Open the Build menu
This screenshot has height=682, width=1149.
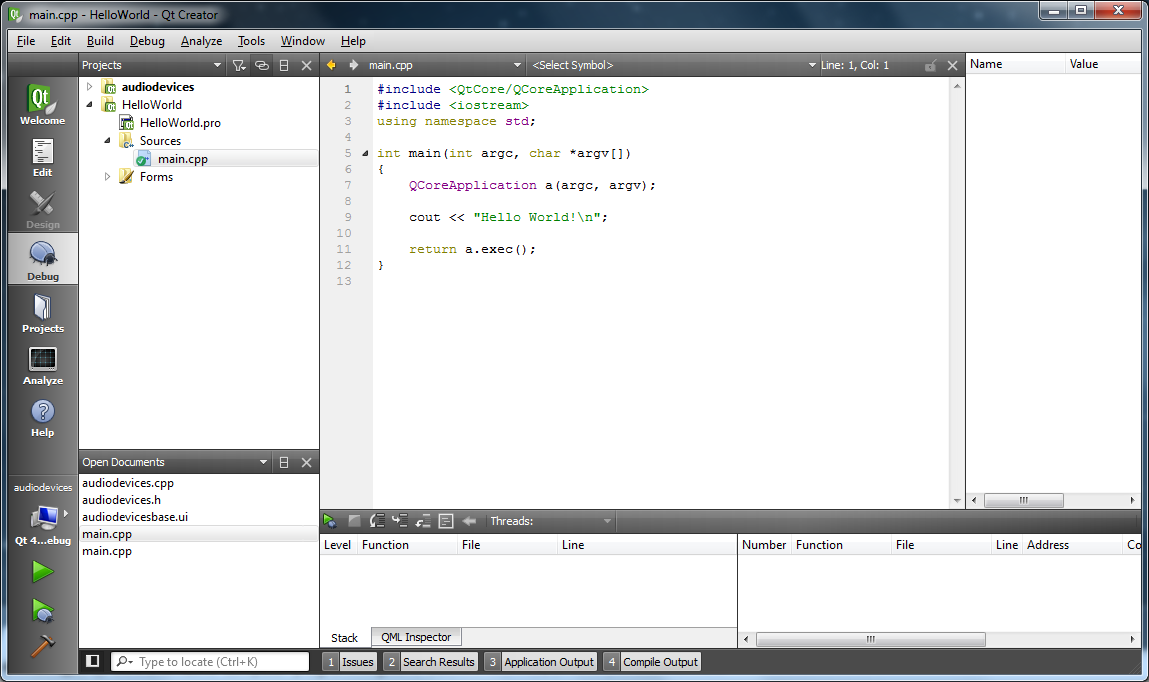click(x=100, y=41)
